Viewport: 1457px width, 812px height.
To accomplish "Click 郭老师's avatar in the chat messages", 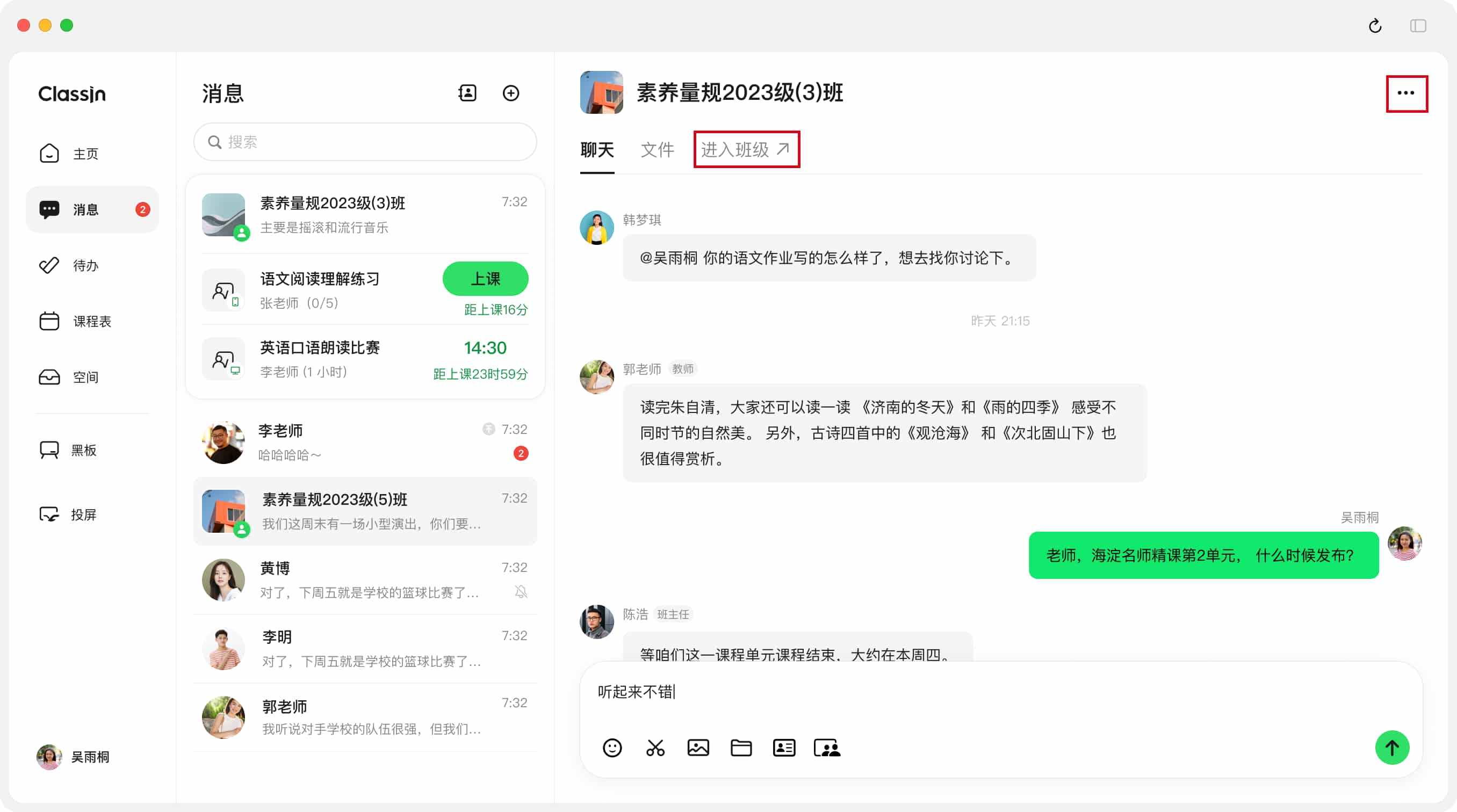I will tap(597, 377).
